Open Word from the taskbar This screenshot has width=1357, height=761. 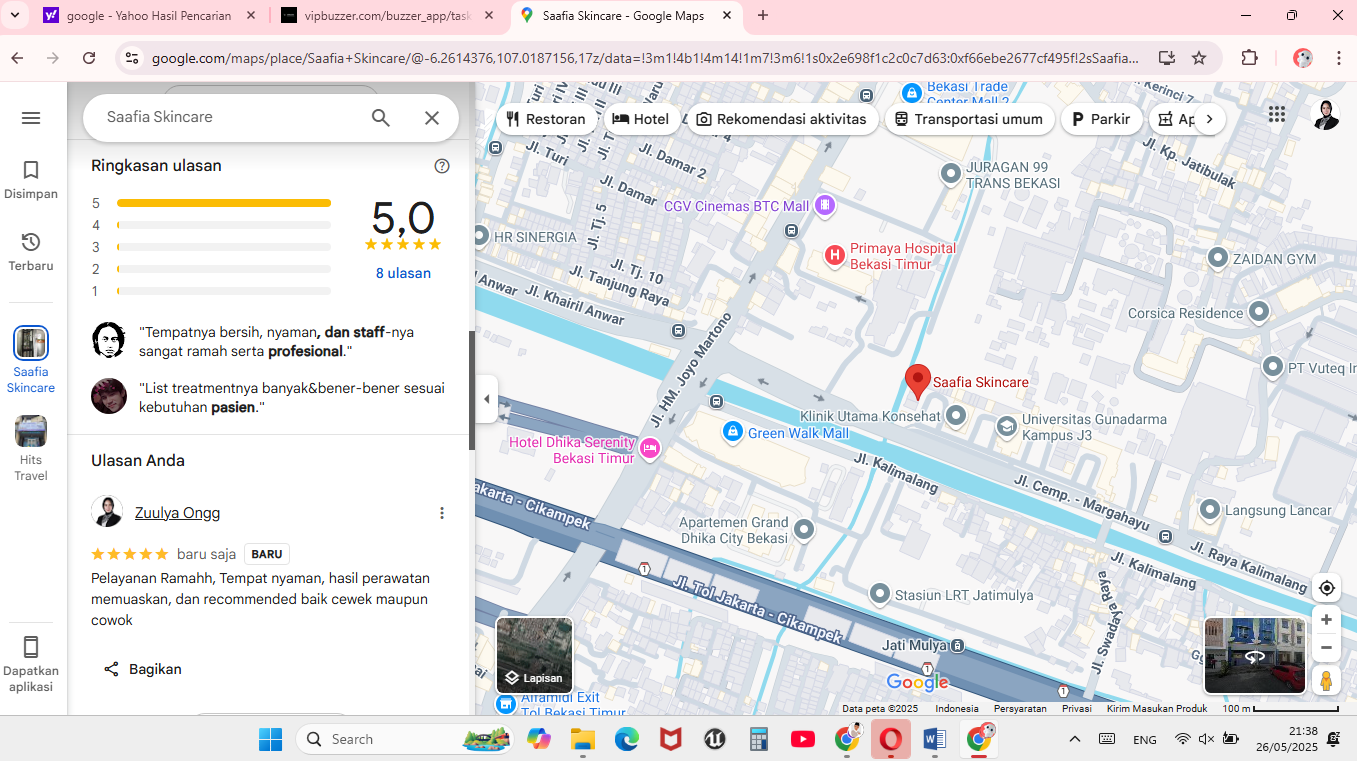click(x=934, y=739)
